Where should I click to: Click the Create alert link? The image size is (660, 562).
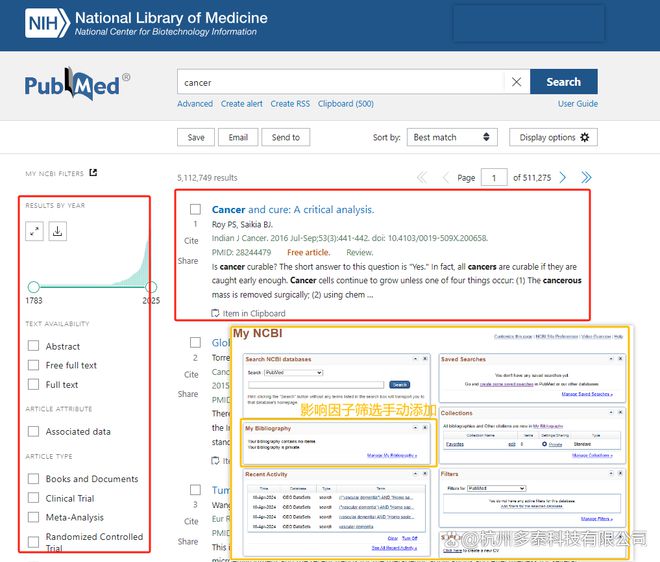pyautogui.click(x=242, y=104)
